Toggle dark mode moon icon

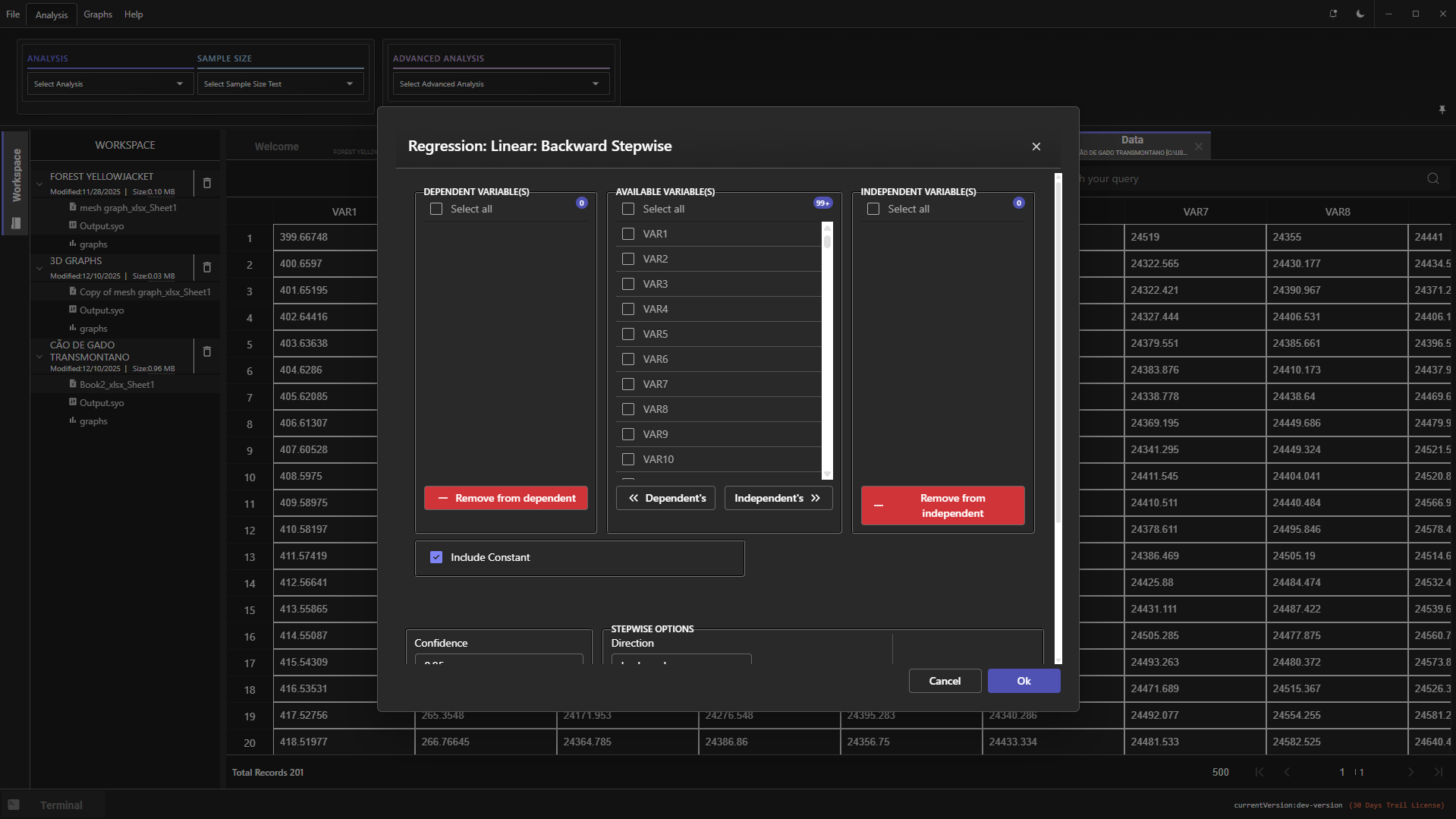1360,14
